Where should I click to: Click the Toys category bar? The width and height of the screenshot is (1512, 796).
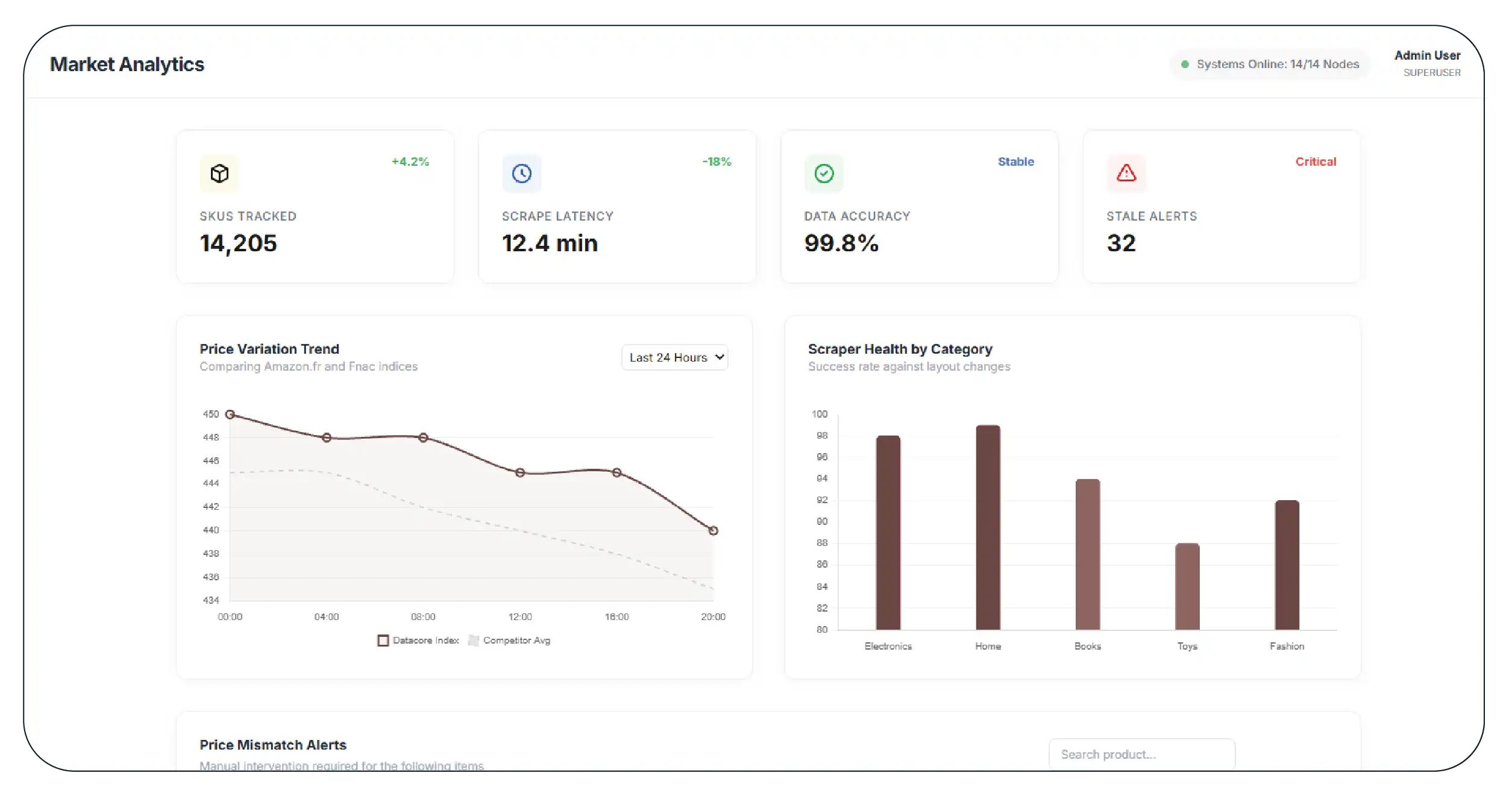tap(1187, 586)
